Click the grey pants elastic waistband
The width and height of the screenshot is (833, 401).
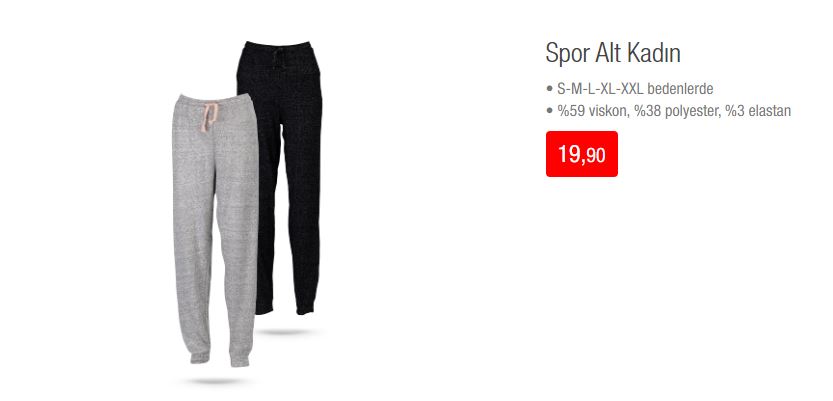click(215, 99)
